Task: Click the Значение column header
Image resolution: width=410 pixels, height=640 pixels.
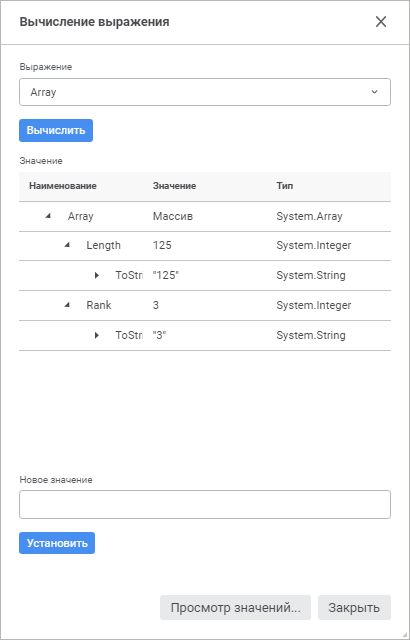Action: (174, 186)
